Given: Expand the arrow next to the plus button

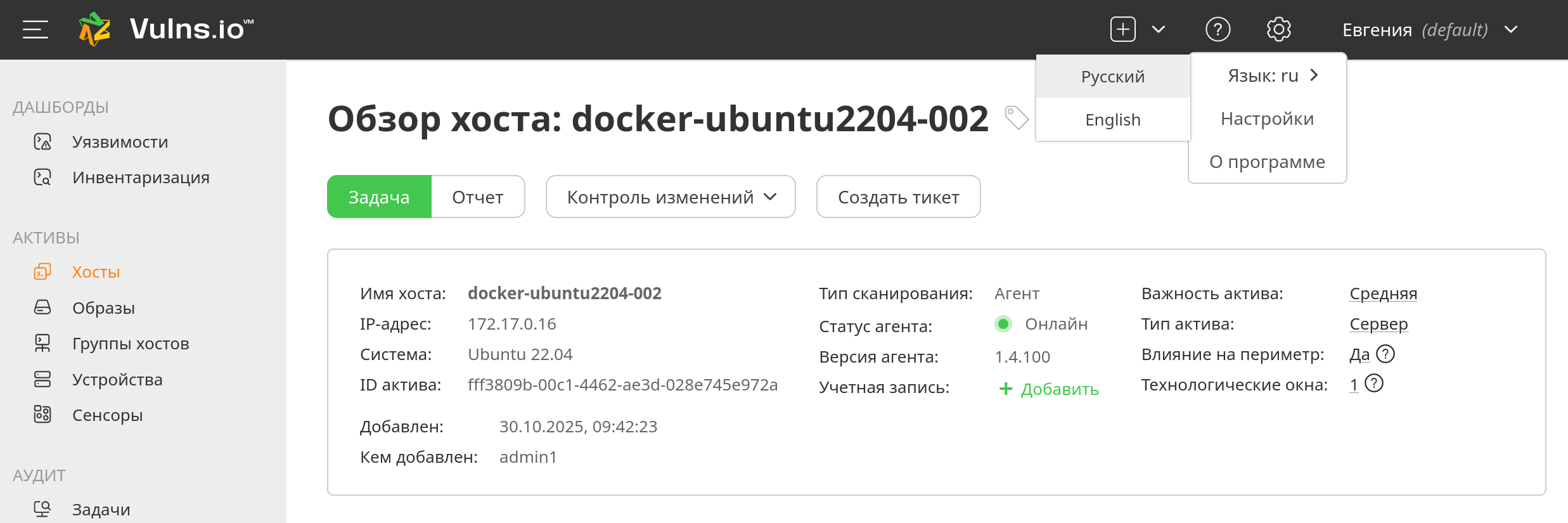Looking at the screenshot, I should coord(1159,30).
